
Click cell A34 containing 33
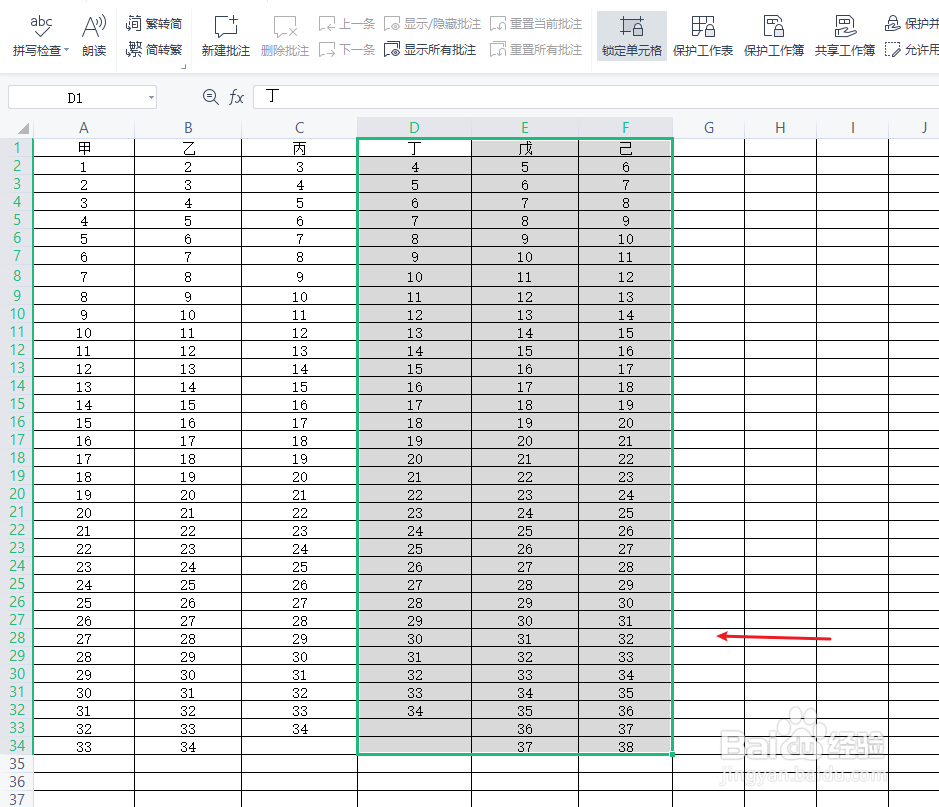pos(84,747)
